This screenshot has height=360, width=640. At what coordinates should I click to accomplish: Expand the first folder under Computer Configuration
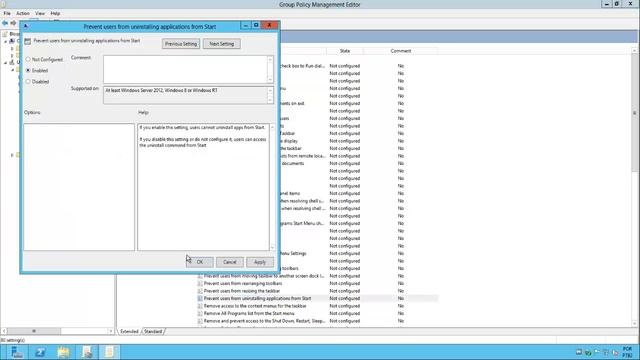click(12, 49)
